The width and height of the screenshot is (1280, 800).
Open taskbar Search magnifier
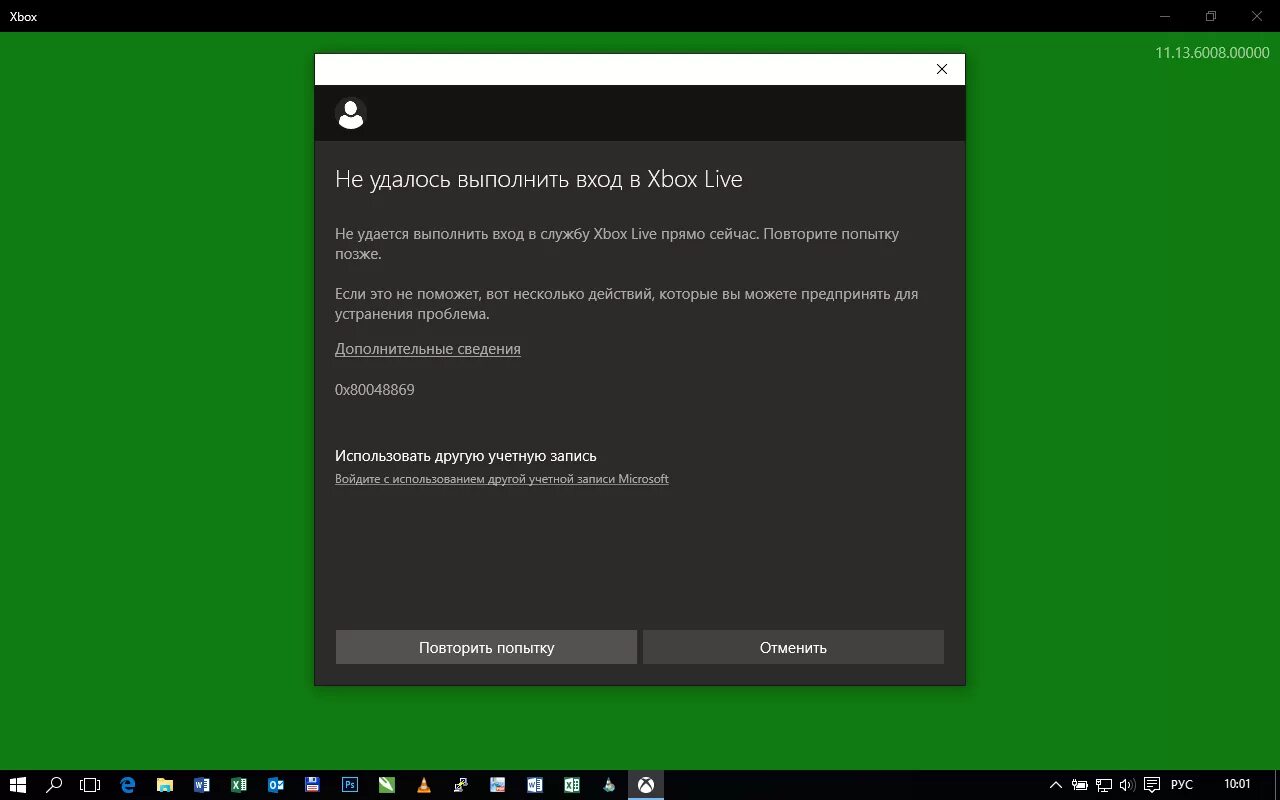coord(55,785)
